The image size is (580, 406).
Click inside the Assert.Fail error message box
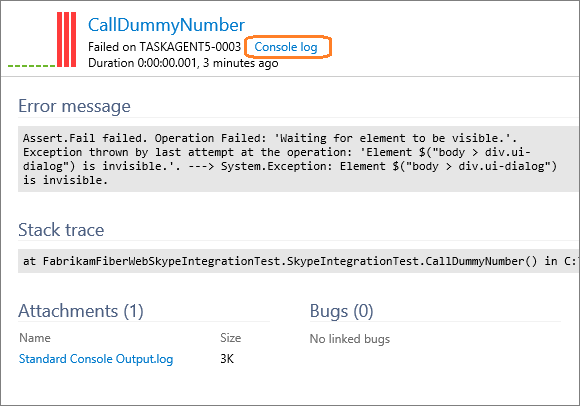(298, 159)
